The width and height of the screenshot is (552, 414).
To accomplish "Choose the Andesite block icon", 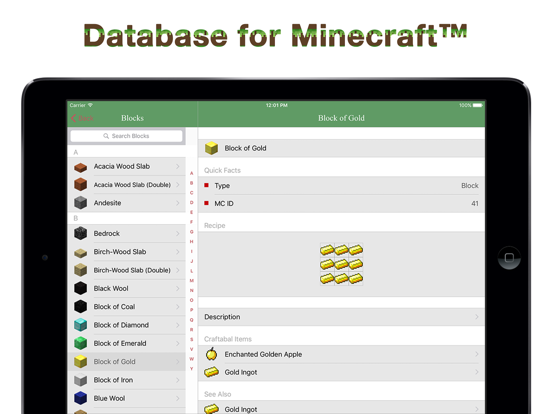I will tap(81, 203).
